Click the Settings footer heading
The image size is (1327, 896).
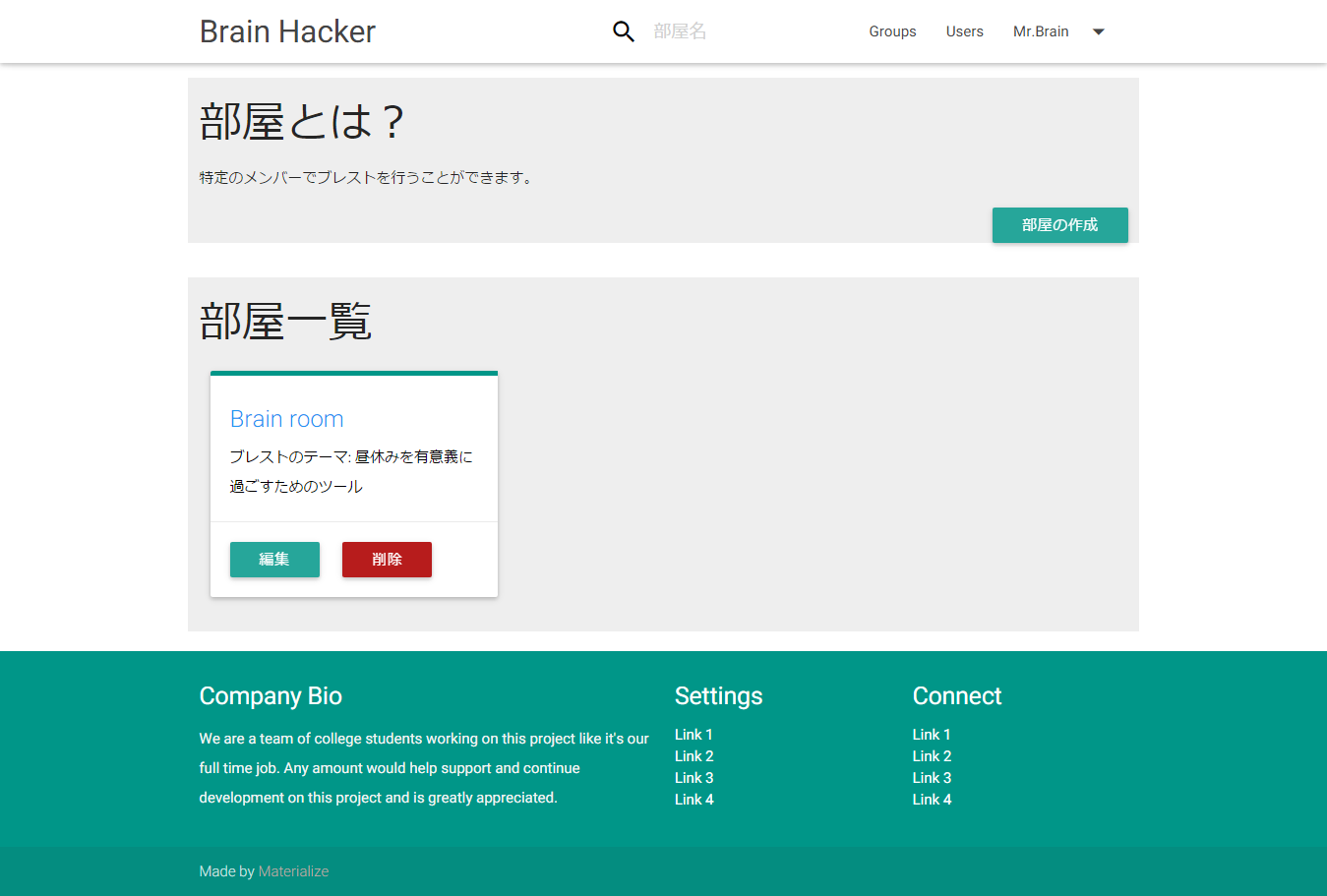[x=718, y=696]
